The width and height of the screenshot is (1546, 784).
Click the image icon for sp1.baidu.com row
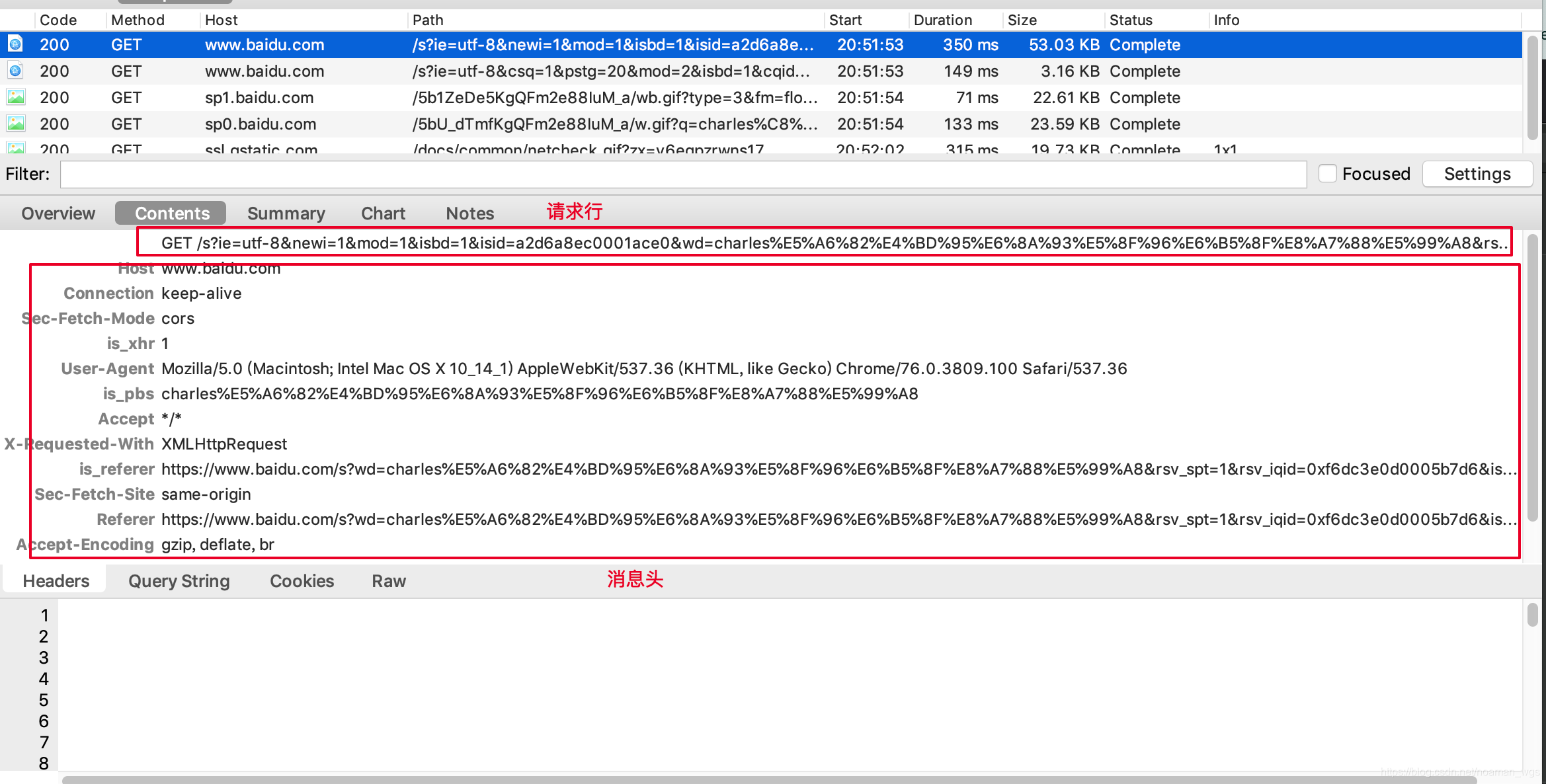[x=15, y=97]
